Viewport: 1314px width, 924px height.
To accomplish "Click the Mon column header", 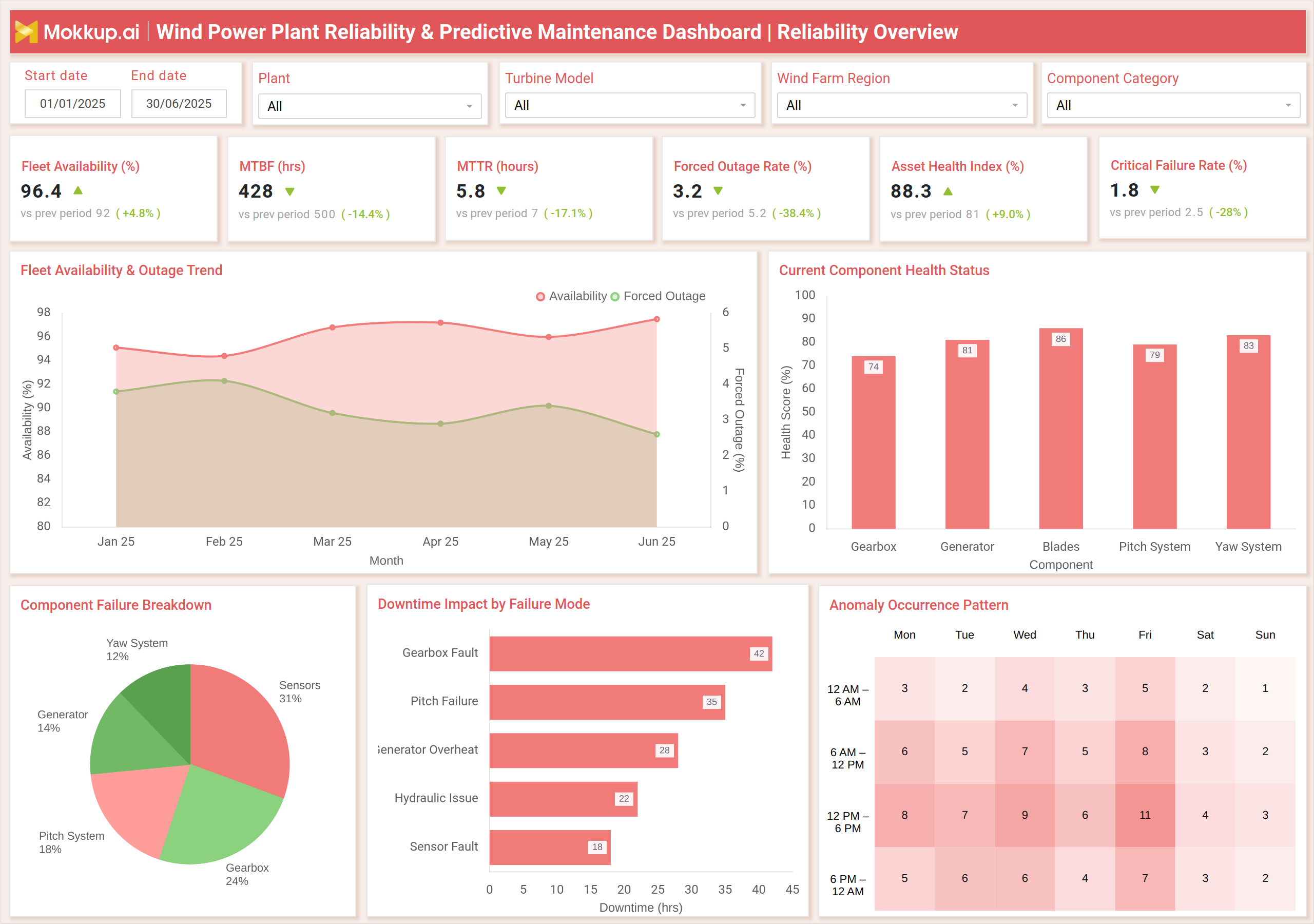I will pos(905,635).
